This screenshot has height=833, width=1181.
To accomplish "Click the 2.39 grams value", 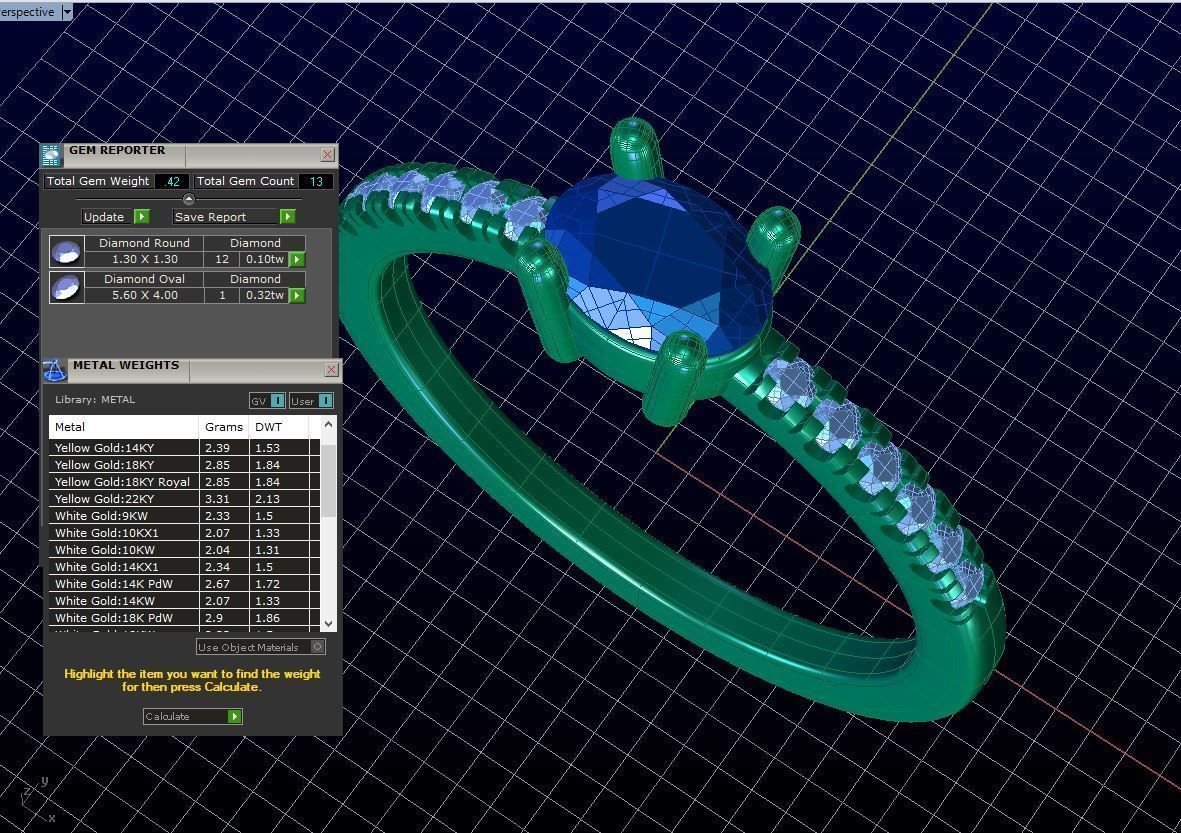I will click(217, 447).
